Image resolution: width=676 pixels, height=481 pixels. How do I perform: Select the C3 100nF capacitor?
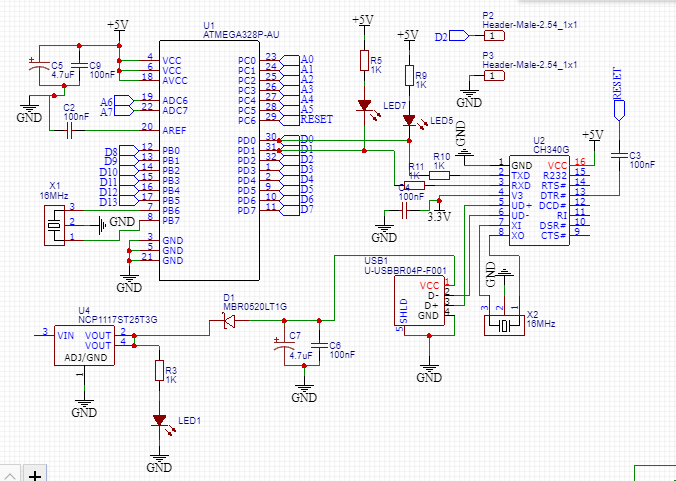pyautogui.click(x=620, y=155)
